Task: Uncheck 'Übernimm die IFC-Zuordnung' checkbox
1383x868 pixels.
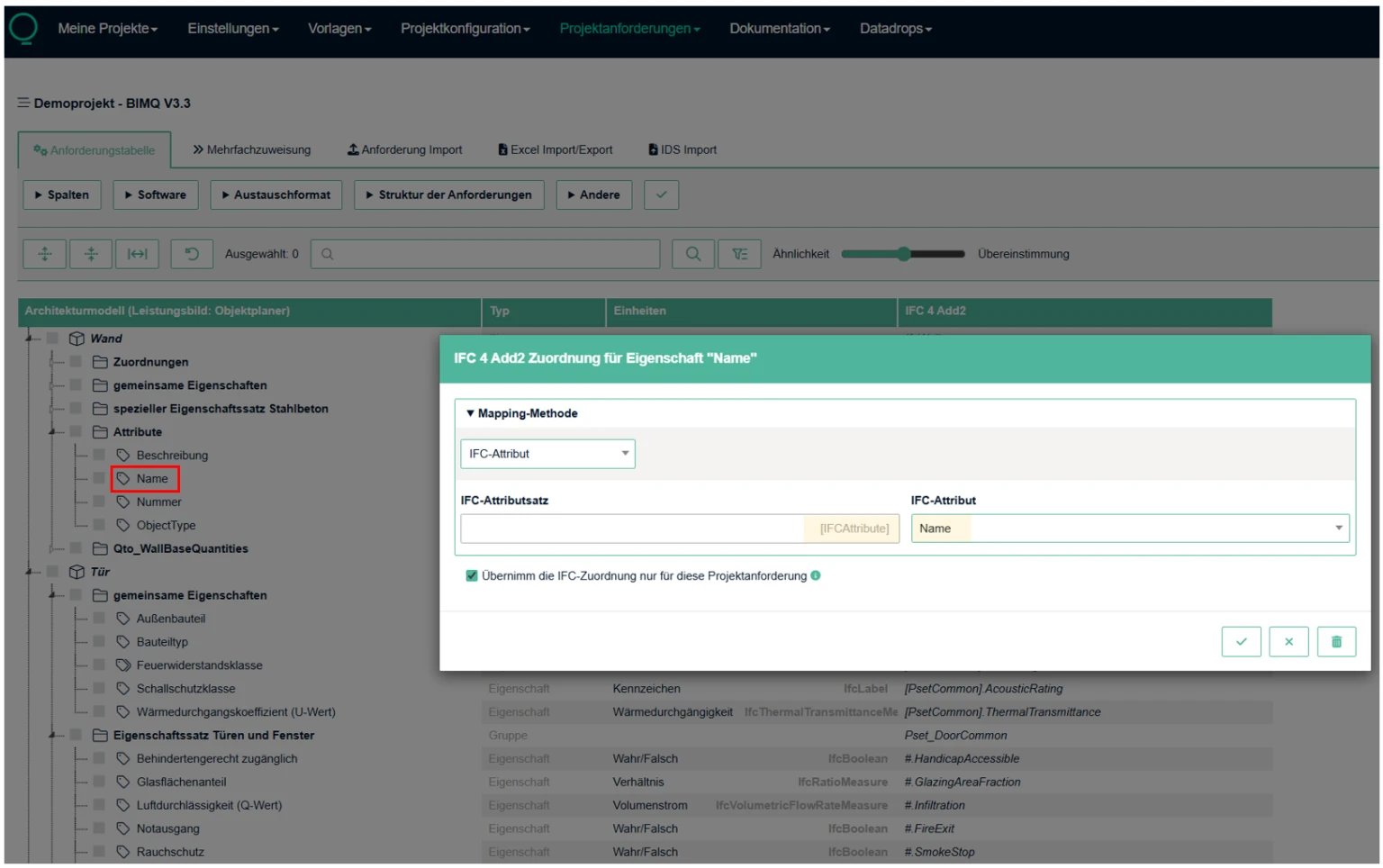Action: (x=471, y=576)
